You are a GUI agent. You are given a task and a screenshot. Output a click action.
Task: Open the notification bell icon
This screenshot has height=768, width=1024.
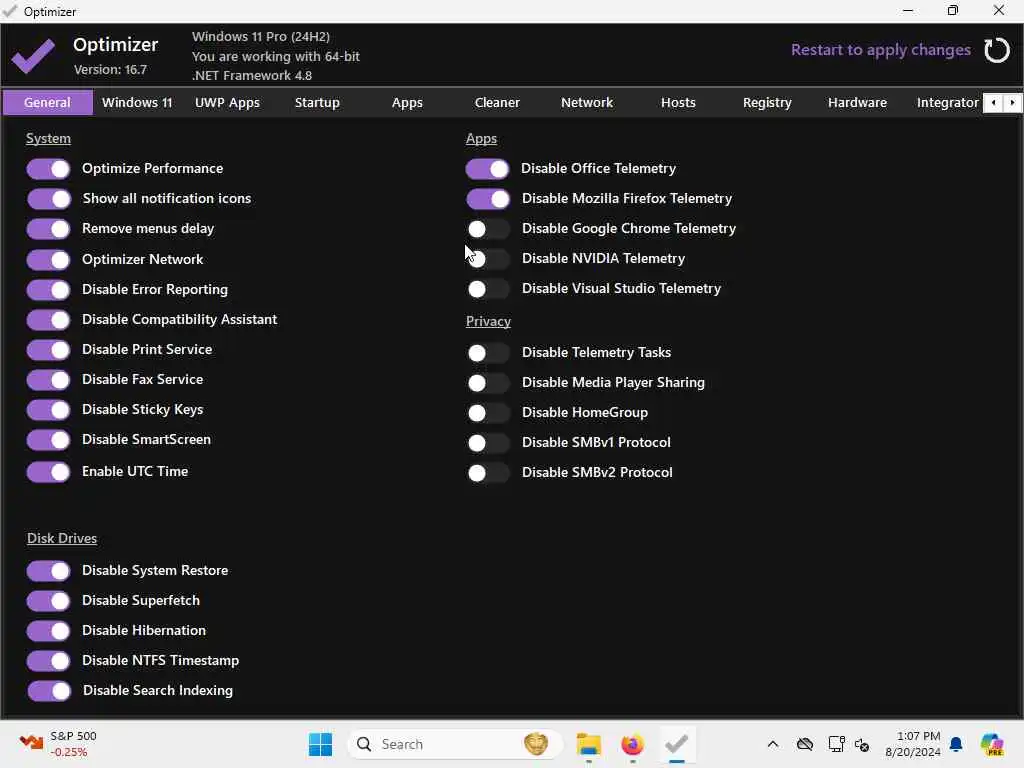pyautogui.click(x=956, y=744)
